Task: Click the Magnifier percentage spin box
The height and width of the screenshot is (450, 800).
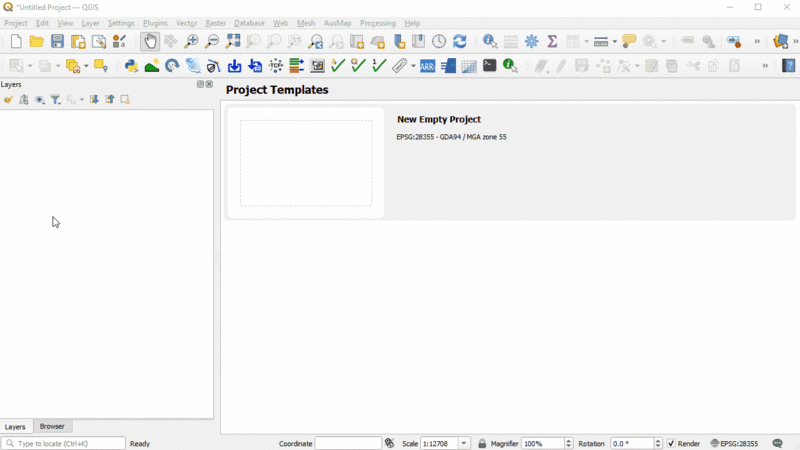Action: point(543,443)
